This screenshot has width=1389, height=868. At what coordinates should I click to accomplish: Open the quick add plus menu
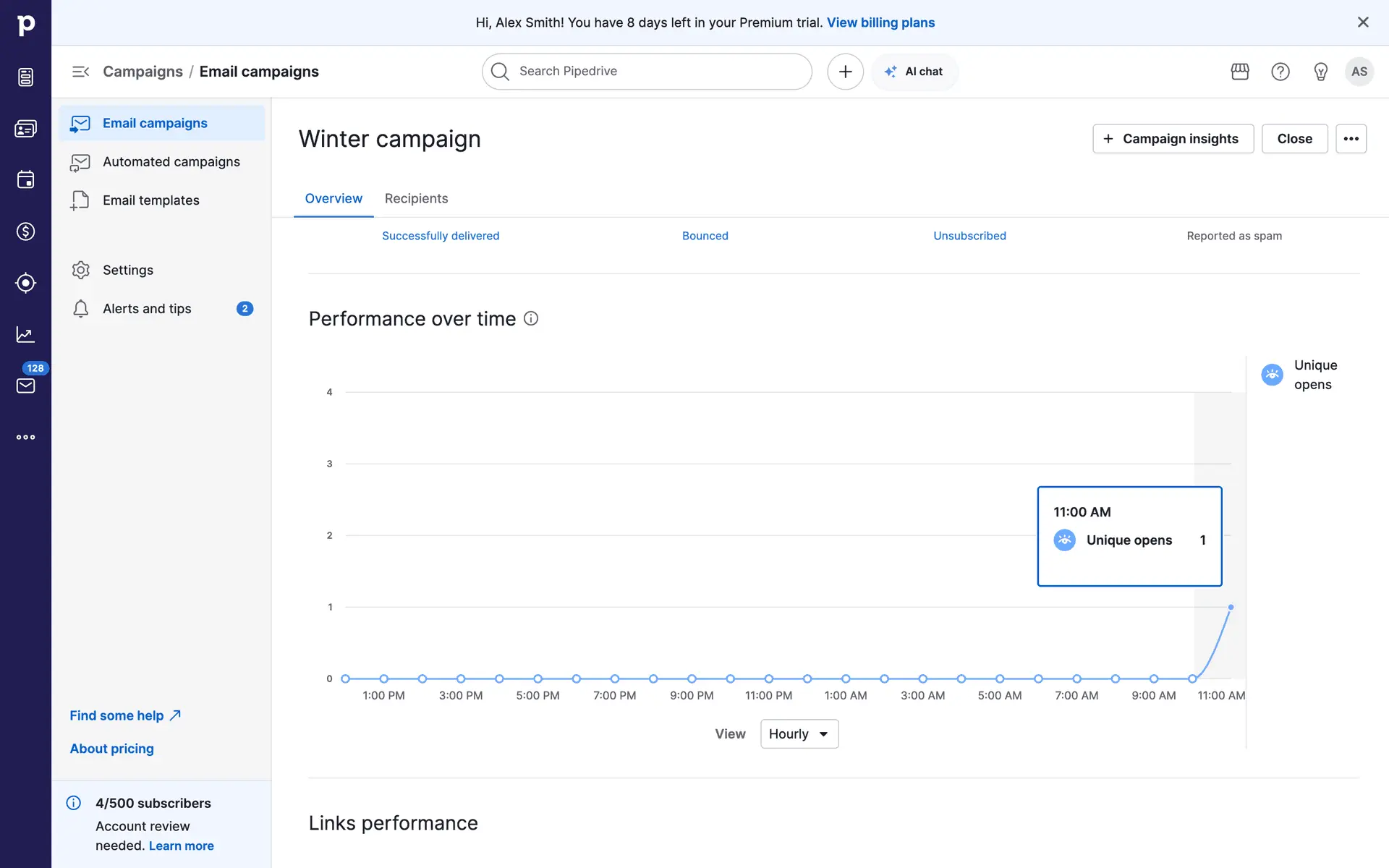pos(845,72)
